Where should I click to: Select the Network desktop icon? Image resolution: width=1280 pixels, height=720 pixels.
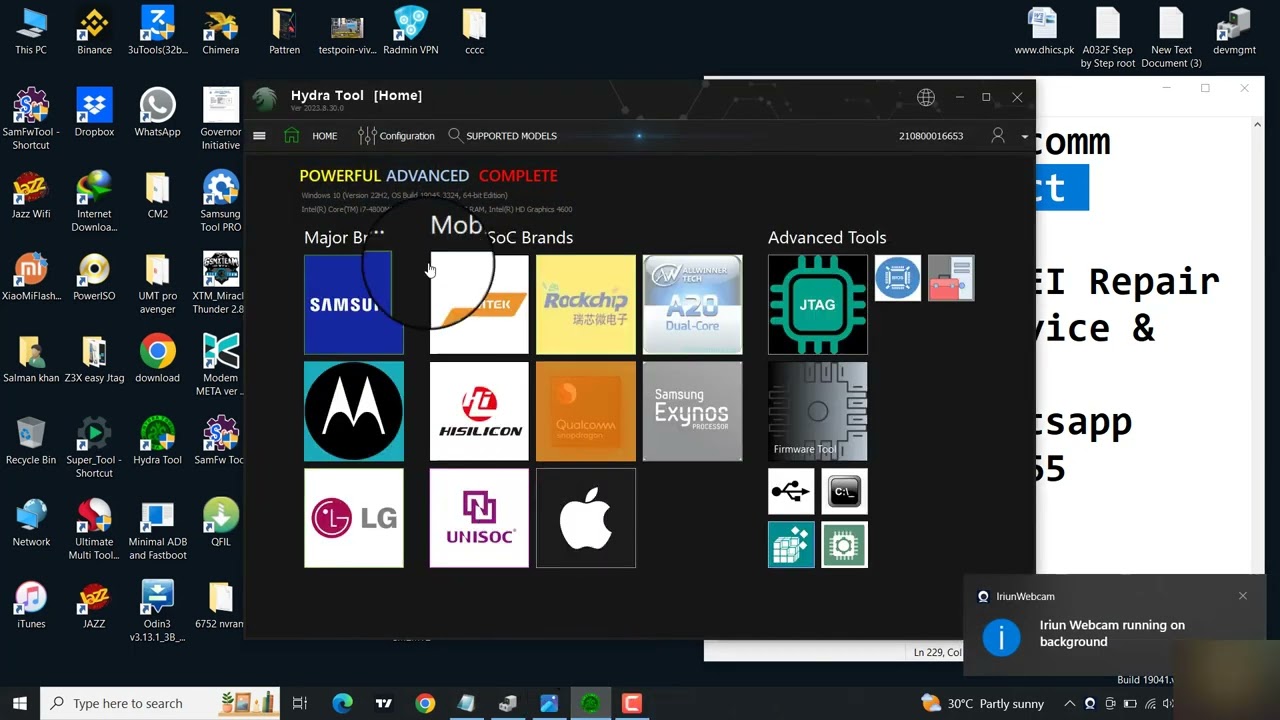[31, 523]
